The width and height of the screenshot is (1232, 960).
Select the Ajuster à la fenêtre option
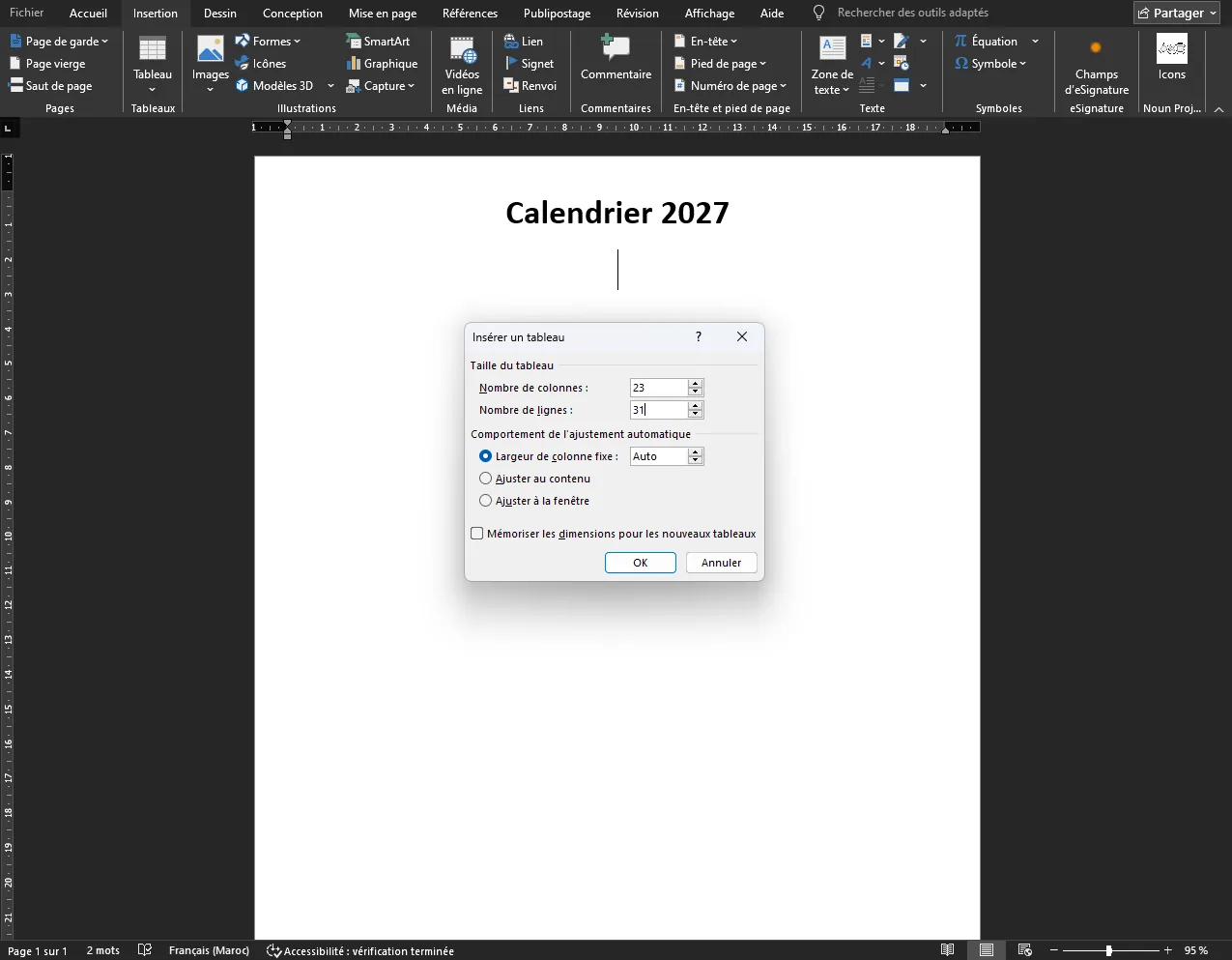534,501
